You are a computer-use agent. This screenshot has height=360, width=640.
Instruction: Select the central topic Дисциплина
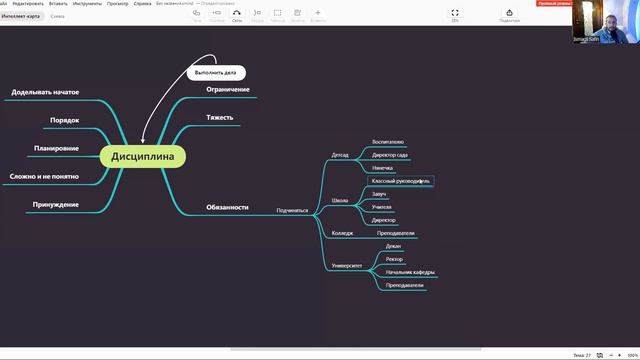point(142,156)
